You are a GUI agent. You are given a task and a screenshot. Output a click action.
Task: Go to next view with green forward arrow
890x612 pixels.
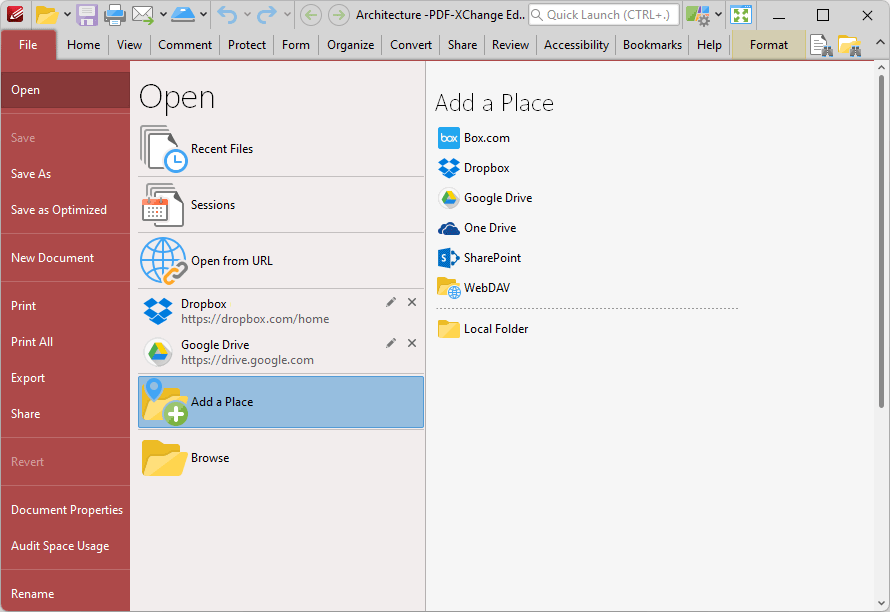click(339, 15)
